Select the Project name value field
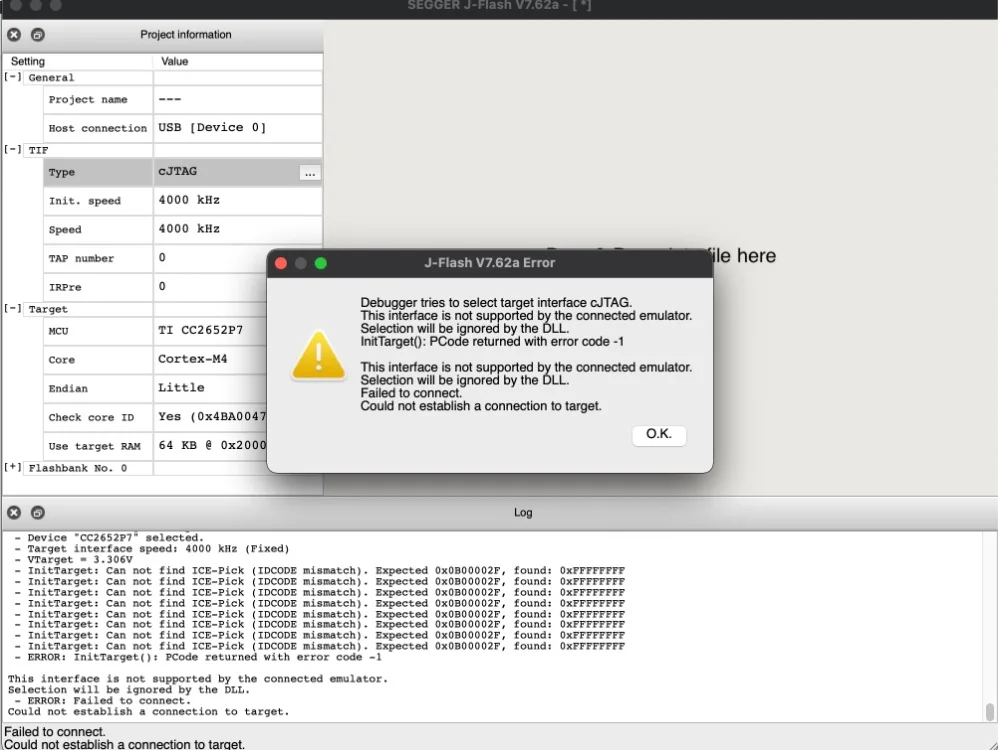This screenshot has height=750, width=998. coord(237,100)
